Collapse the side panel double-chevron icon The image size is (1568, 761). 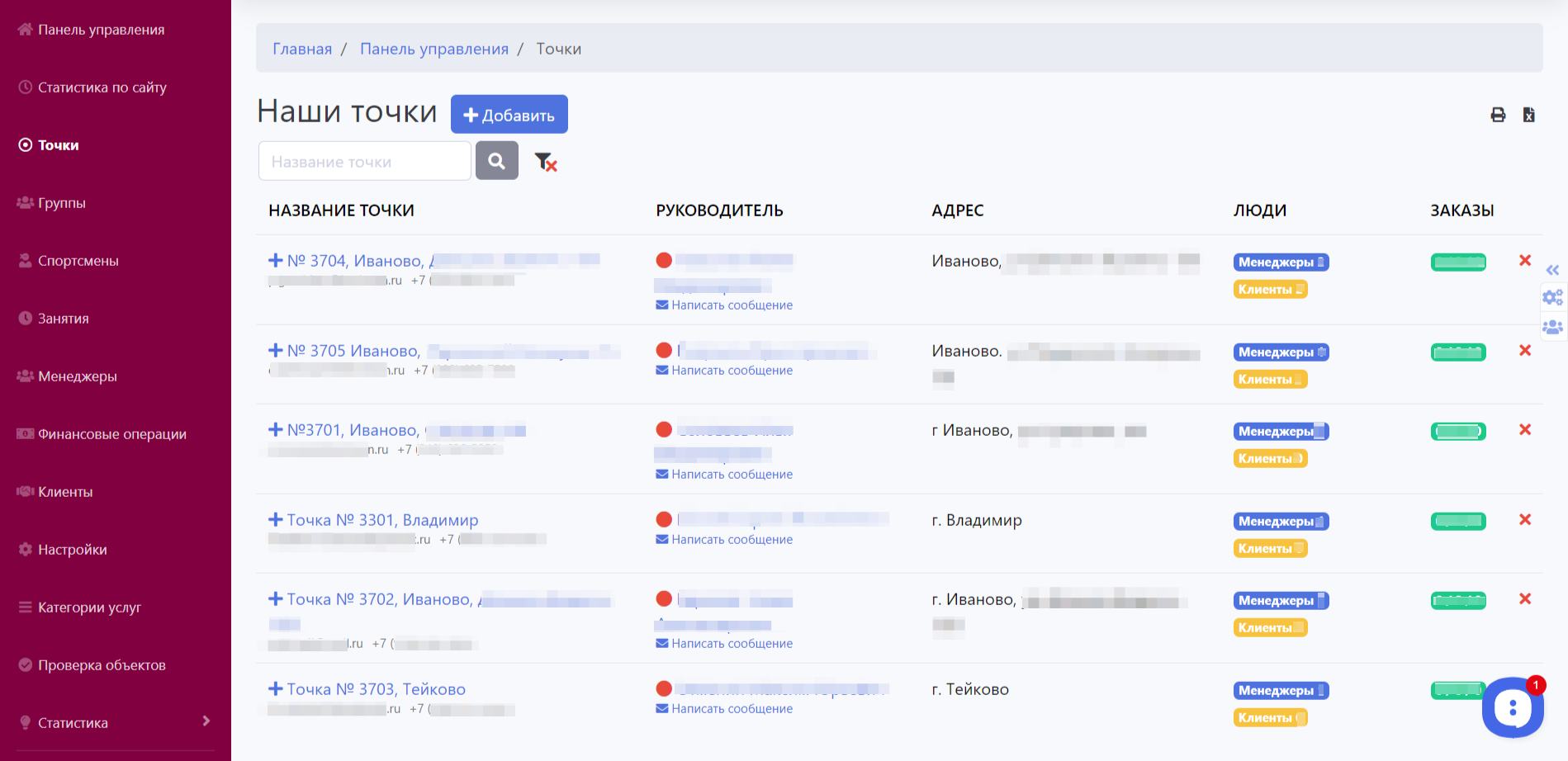pos(1552,270)
